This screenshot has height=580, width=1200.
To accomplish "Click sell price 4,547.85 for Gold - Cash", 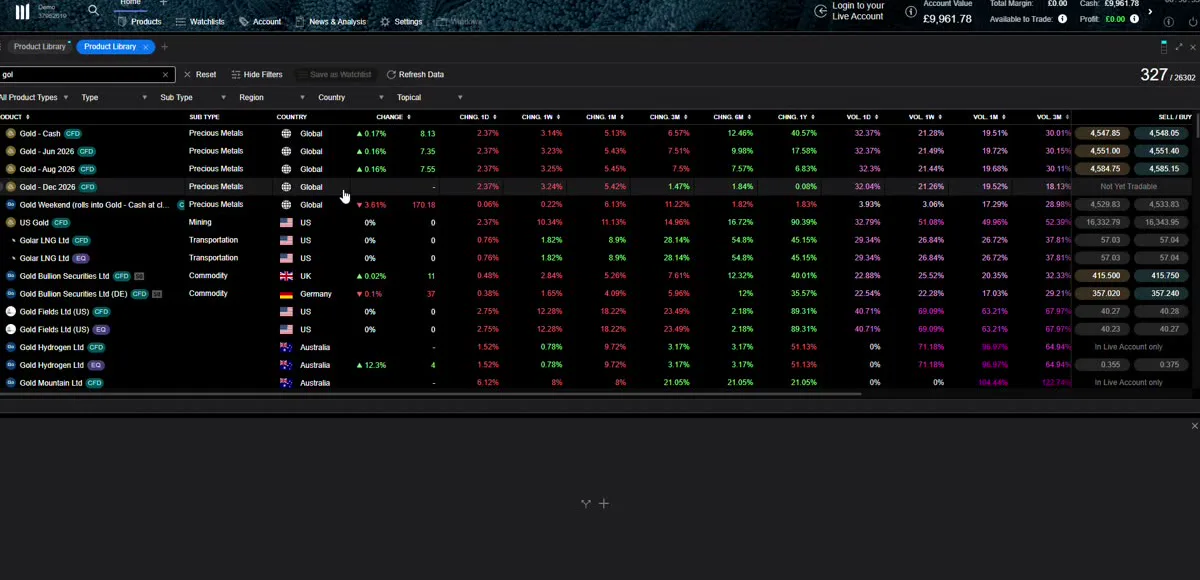I will [x=1104, y=133].
